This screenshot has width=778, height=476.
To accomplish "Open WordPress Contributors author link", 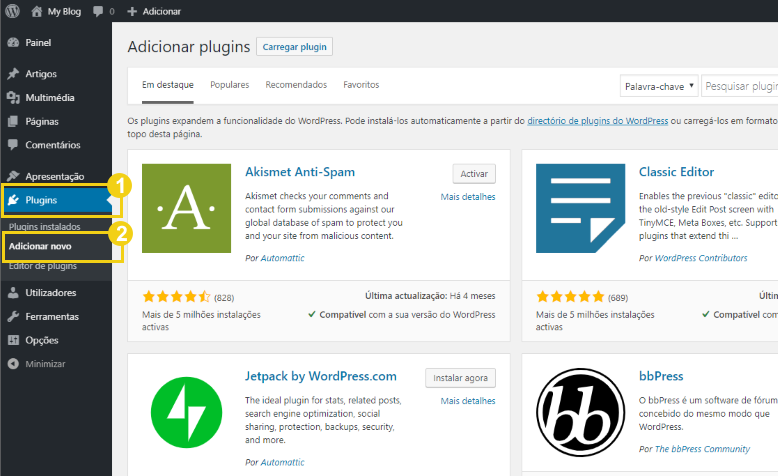I will coord(701,258).
